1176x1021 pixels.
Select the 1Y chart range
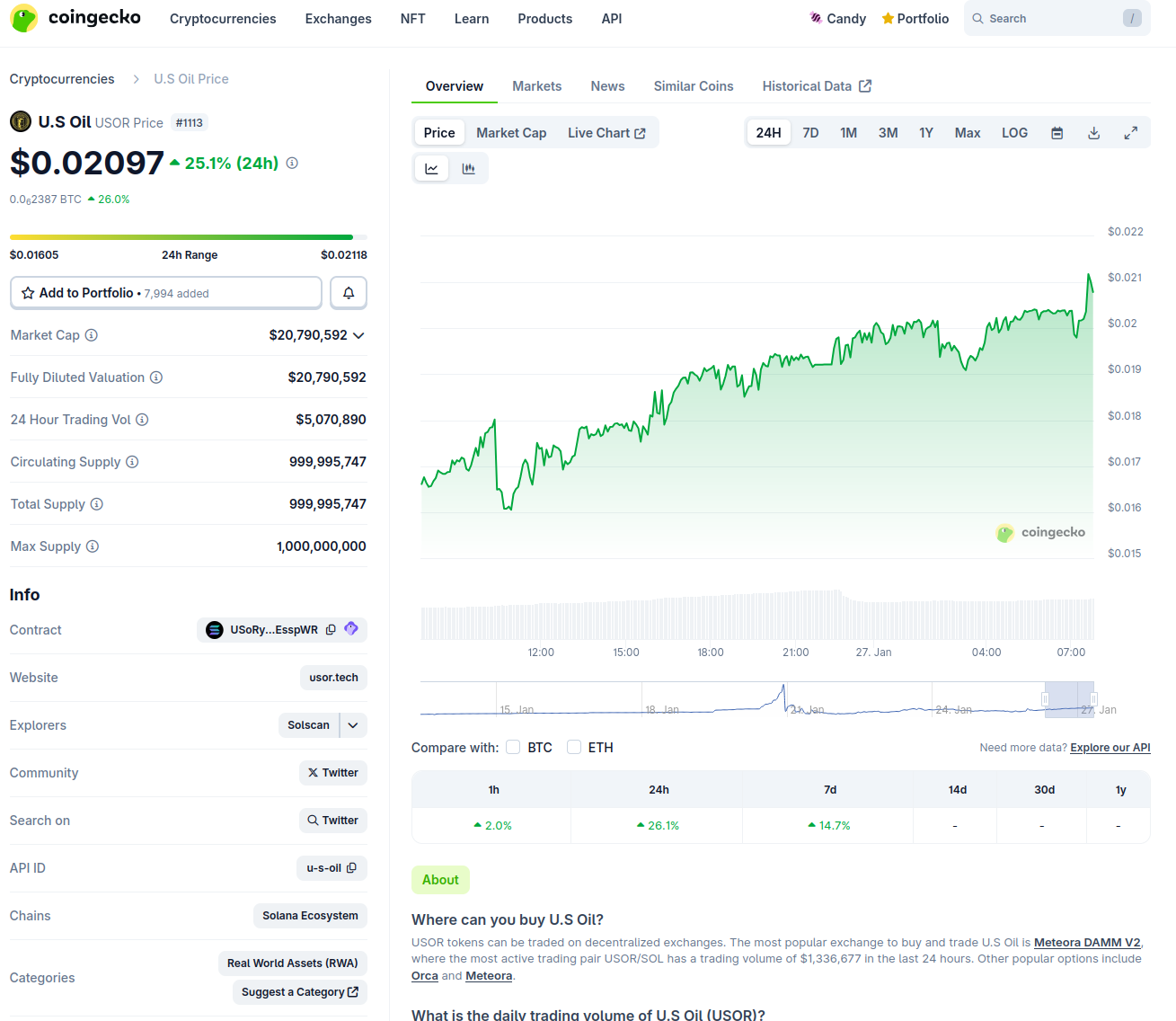tap(926, 133)
